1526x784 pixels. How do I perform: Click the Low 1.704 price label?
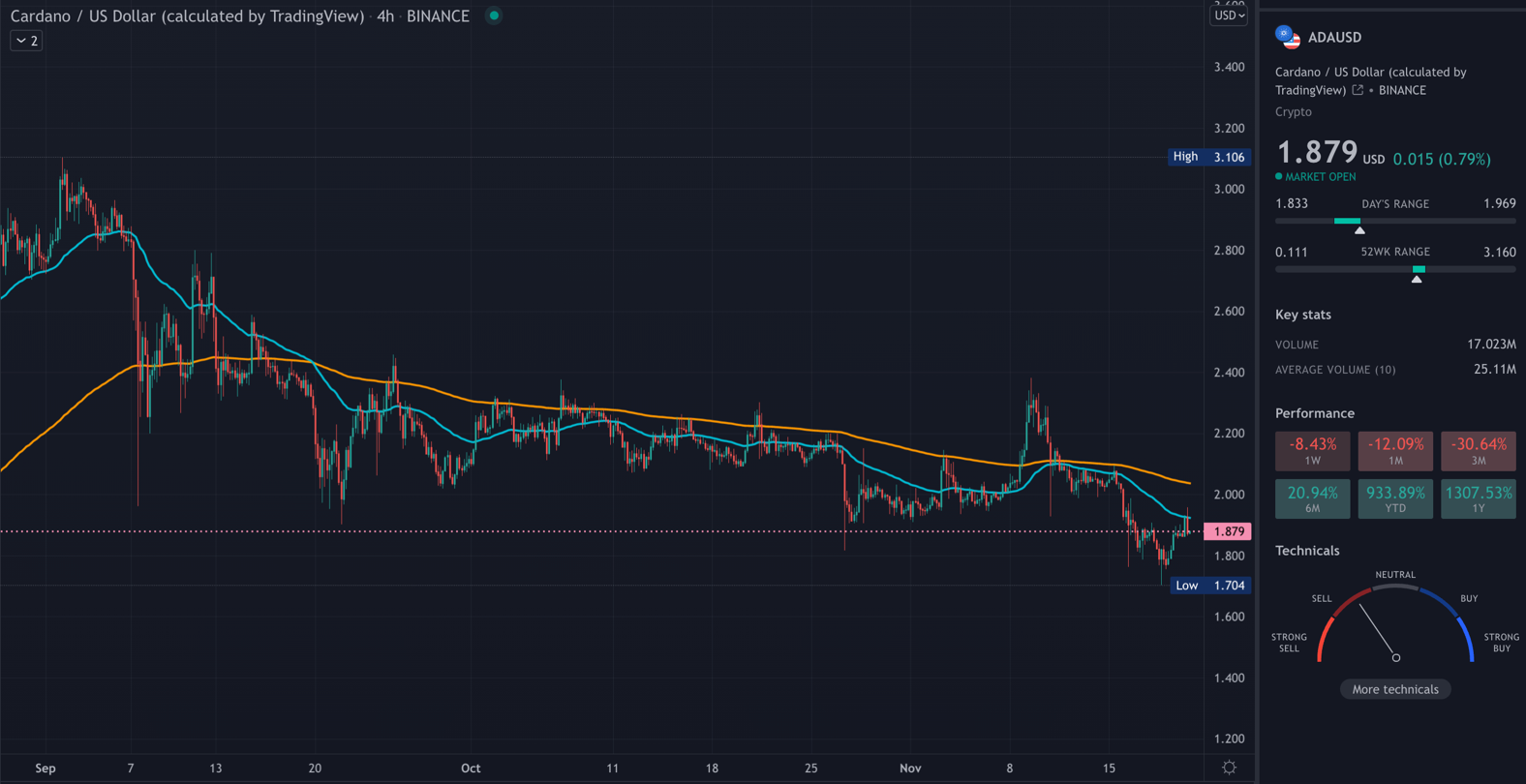coord(1210,586)
